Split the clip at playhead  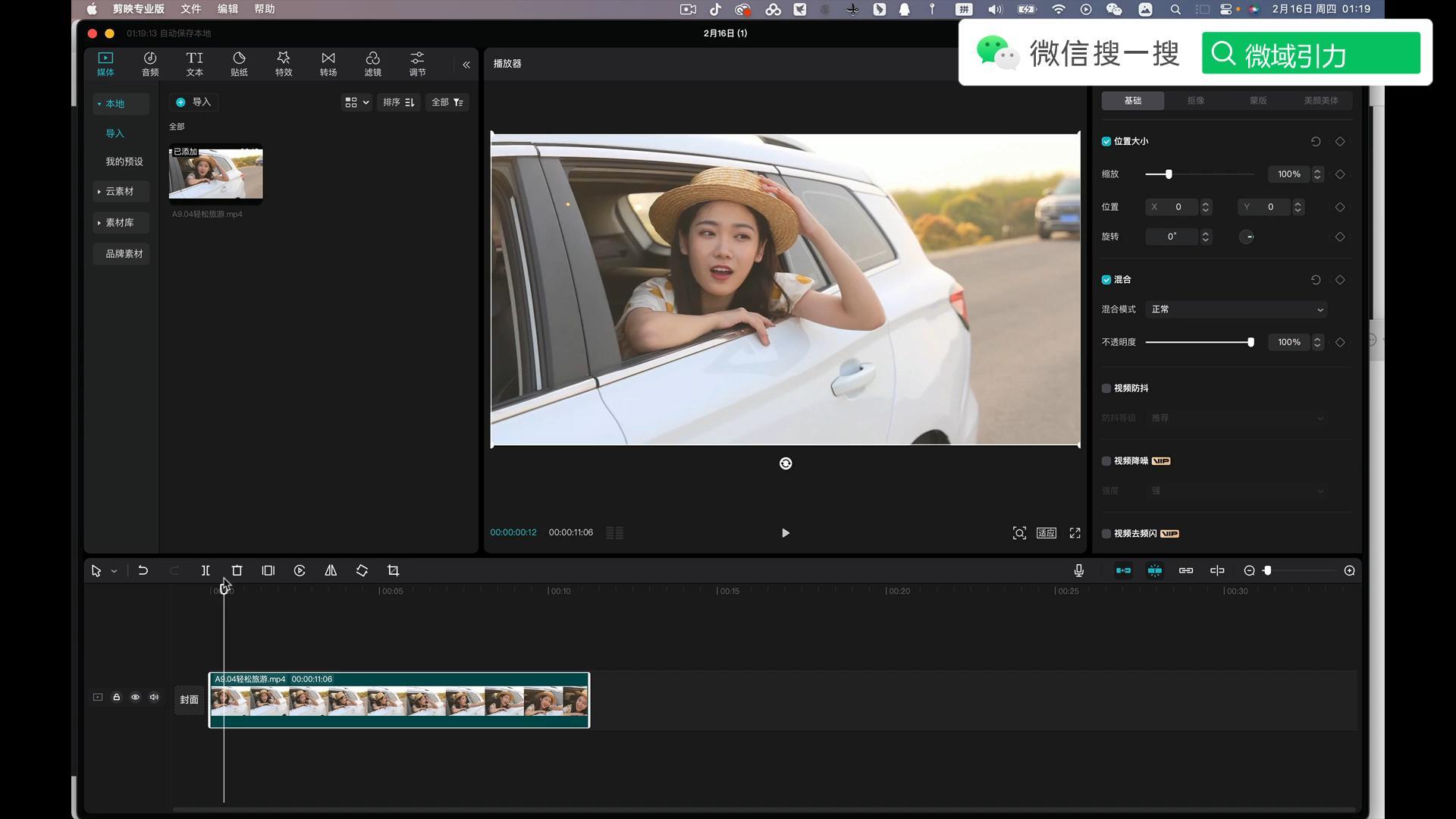point(206,570)
